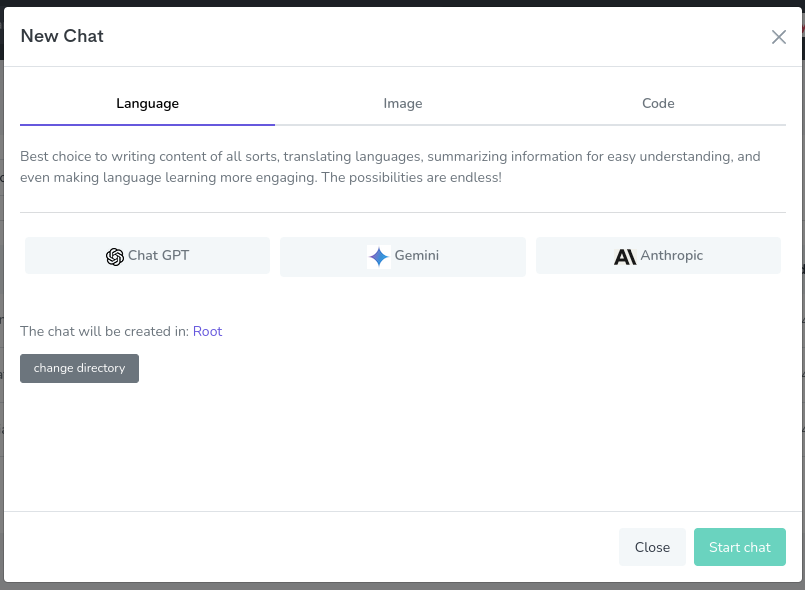Select the Gemini model option
The height and width of the screenshot is (590, 805).
pyautogui.click(x=402, y=257)
